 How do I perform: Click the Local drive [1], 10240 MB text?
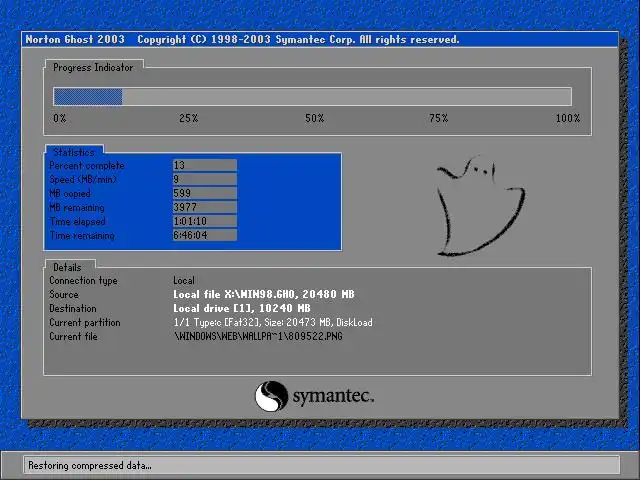[242, 308]
